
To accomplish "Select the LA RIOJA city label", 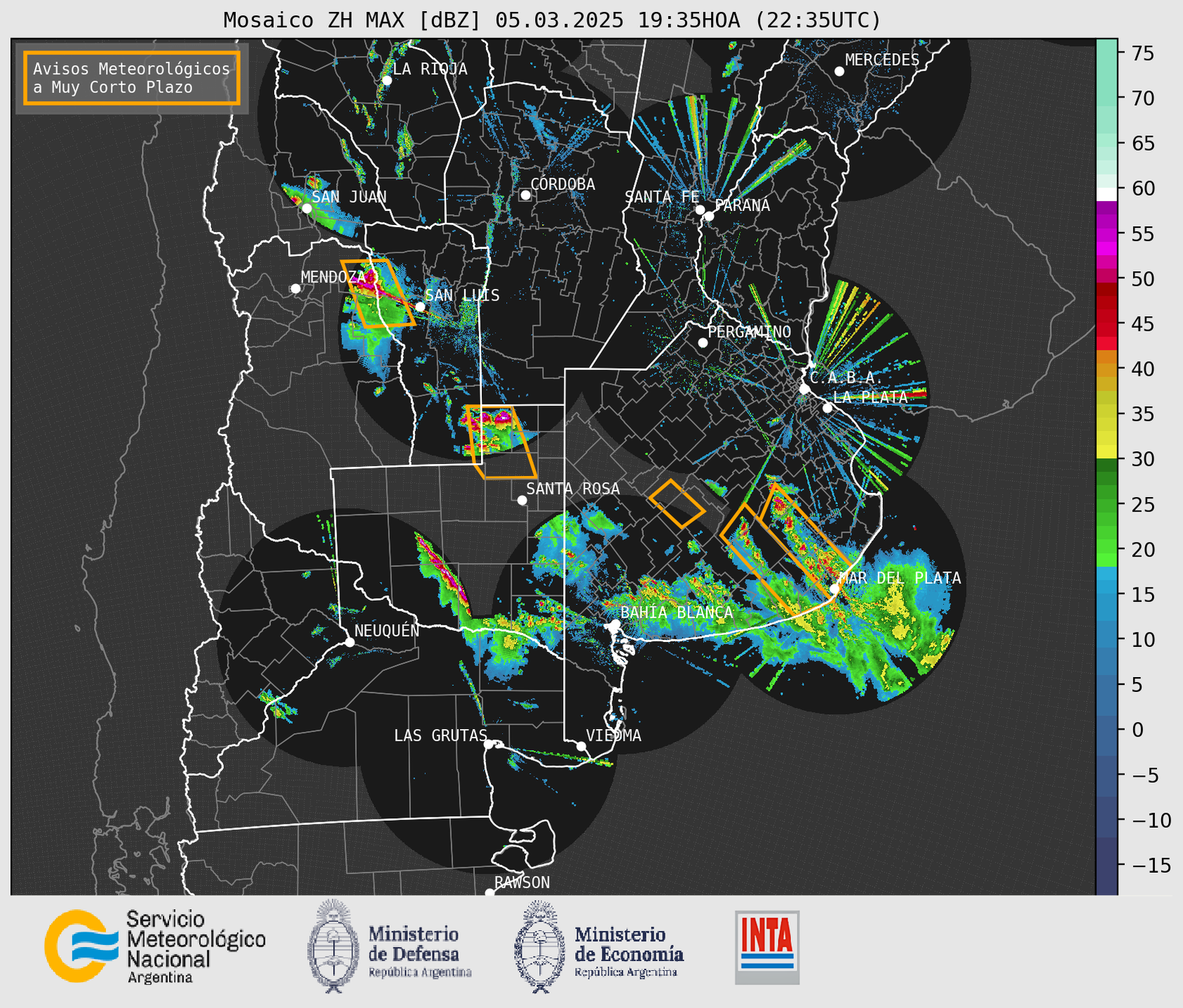I will click(x=430, y=69).
